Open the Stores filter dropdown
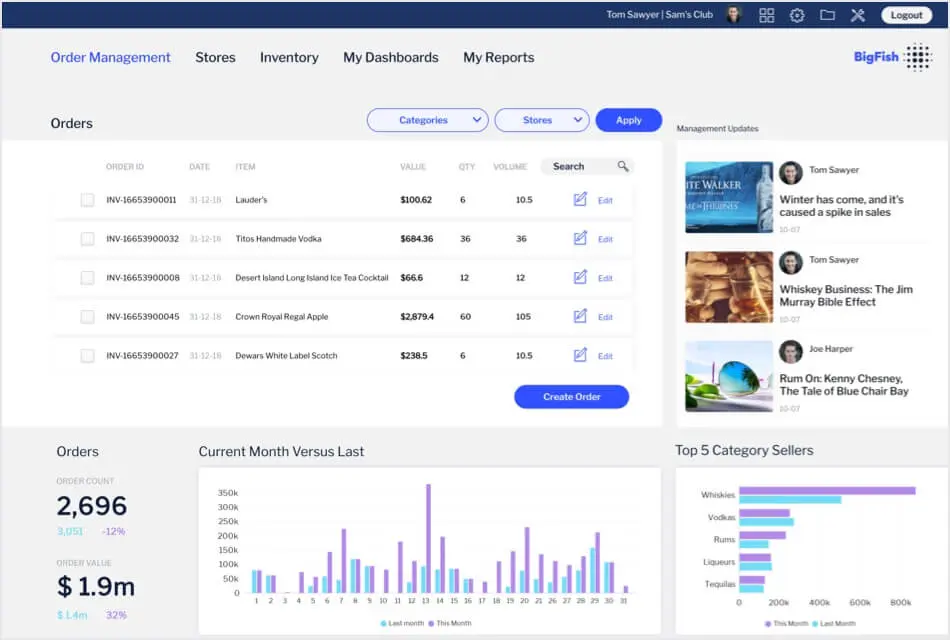The image size is (950, 640). (541, 120)
